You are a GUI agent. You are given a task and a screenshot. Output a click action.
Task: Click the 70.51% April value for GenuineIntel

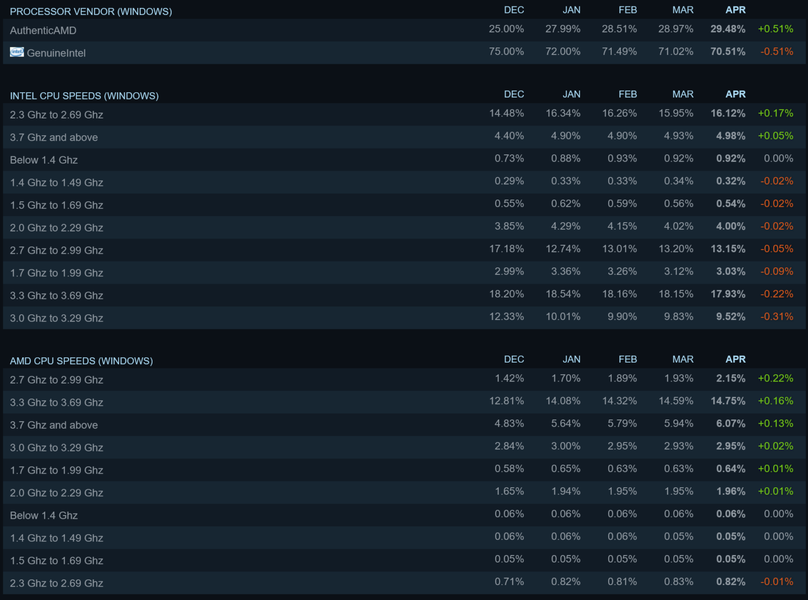click(728, 53)
